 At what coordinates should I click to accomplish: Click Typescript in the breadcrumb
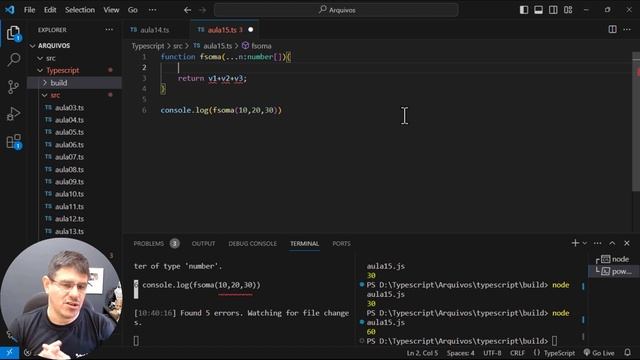[x=147, y=46]
